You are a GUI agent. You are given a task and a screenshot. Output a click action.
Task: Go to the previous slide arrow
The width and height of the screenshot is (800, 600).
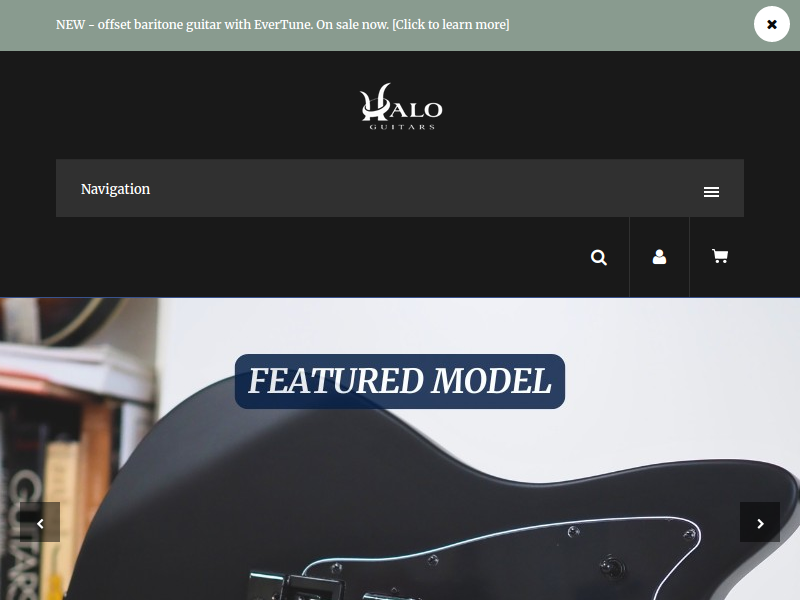pos(40,522)
